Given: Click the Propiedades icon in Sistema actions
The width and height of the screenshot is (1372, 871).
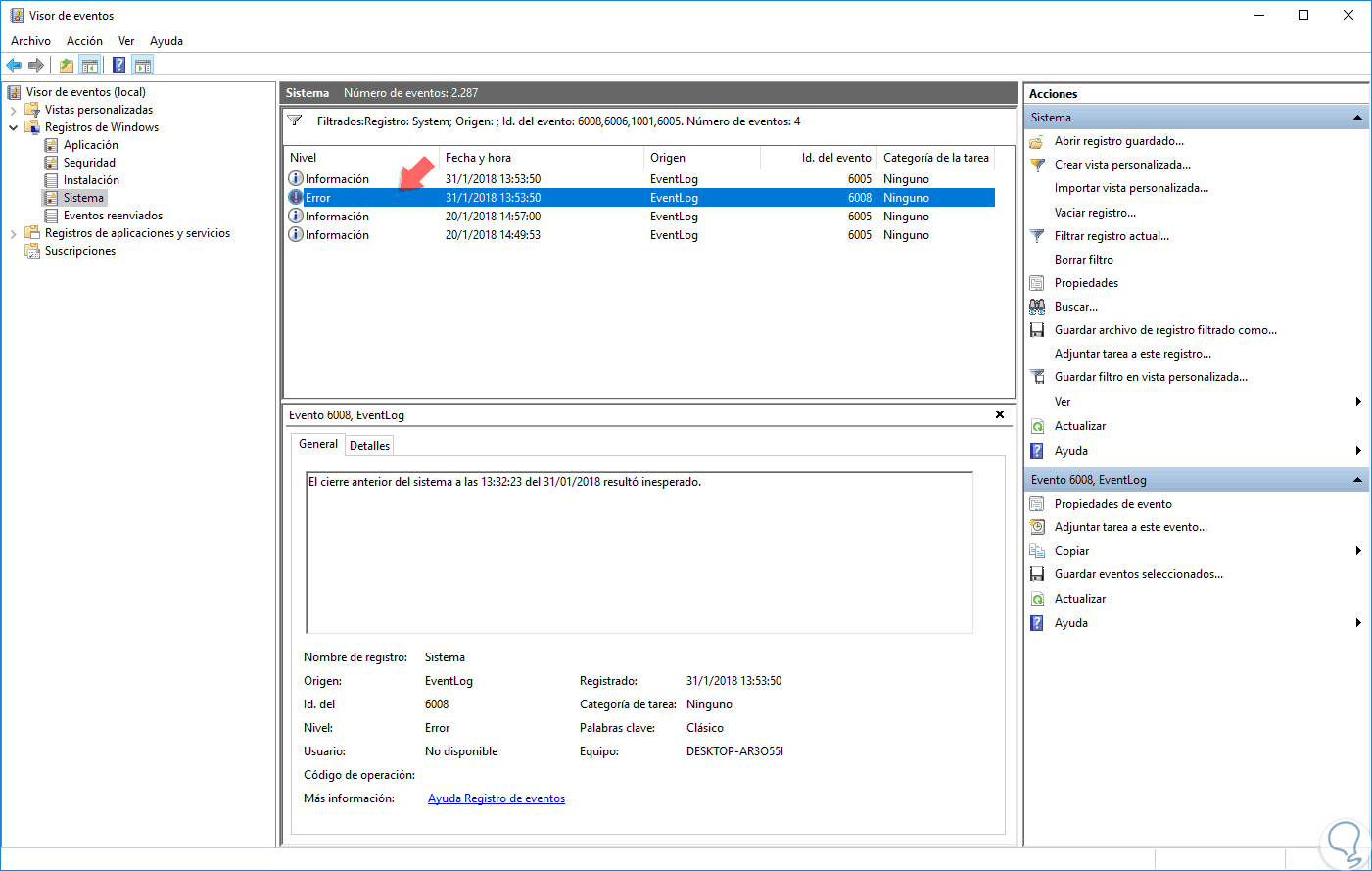Looking at the screenshot, I should (x=1037, y=283).
